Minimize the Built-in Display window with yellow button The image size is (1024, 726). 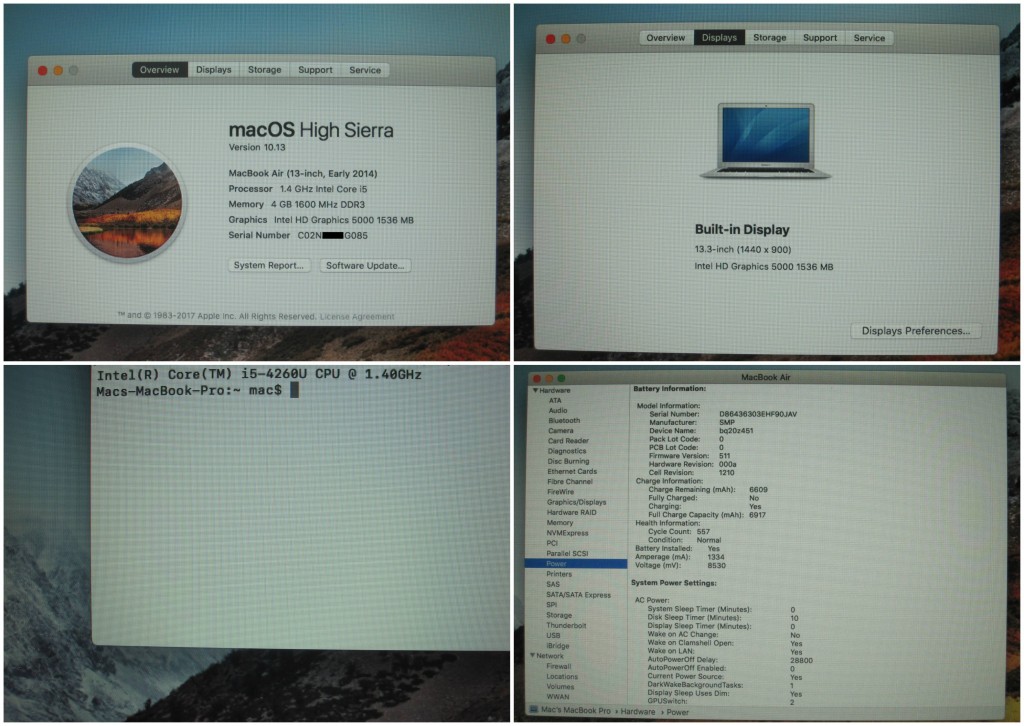[566, 39]
